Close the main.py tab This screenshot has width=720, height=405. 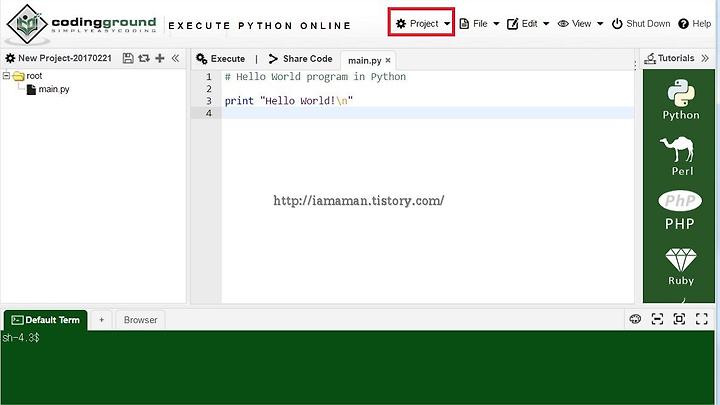tap(388, 61)
